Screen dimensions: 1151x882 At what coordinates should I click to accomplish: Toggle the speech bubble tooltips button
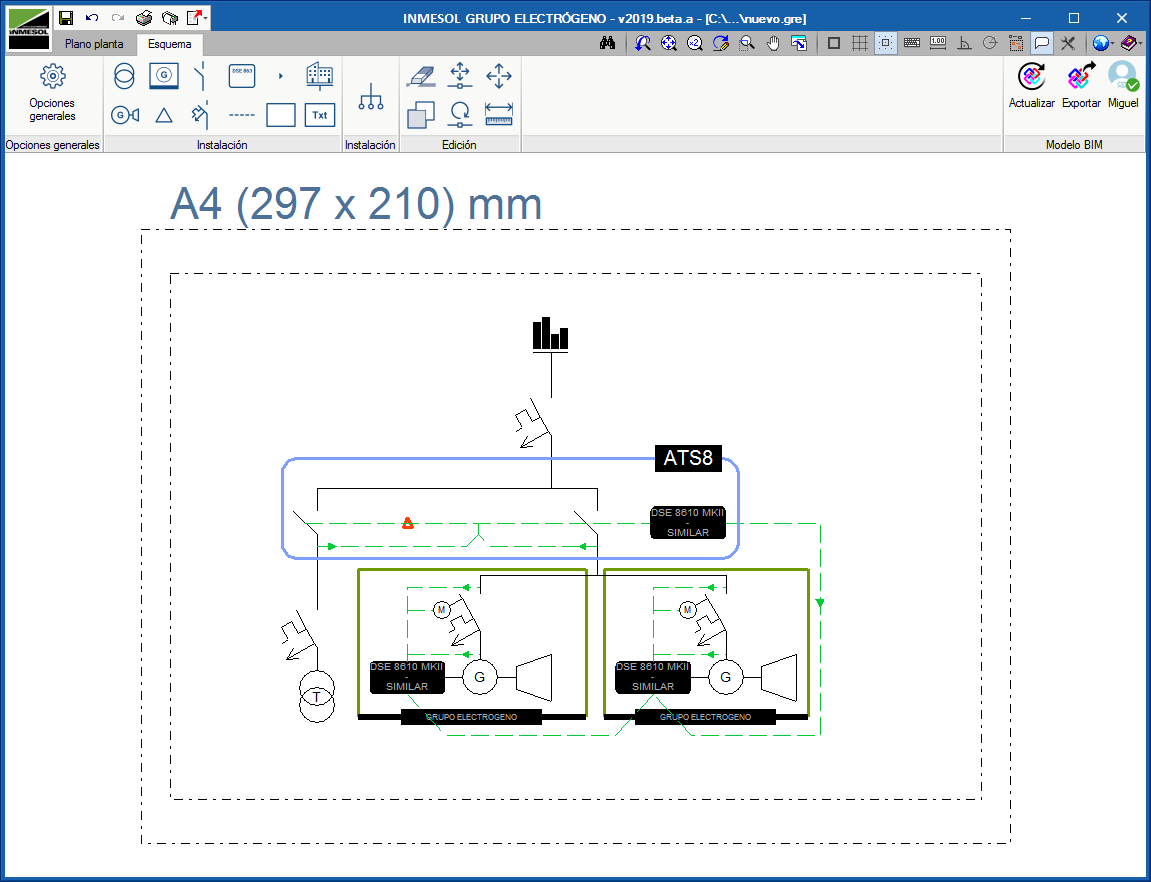click(1042, 43)
